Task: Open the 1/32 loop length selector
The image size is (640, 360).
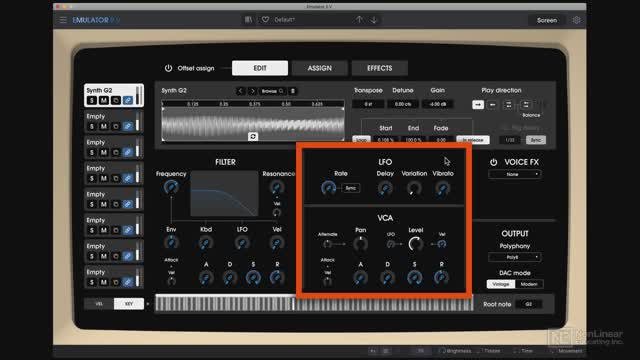Action: (510, 140)
